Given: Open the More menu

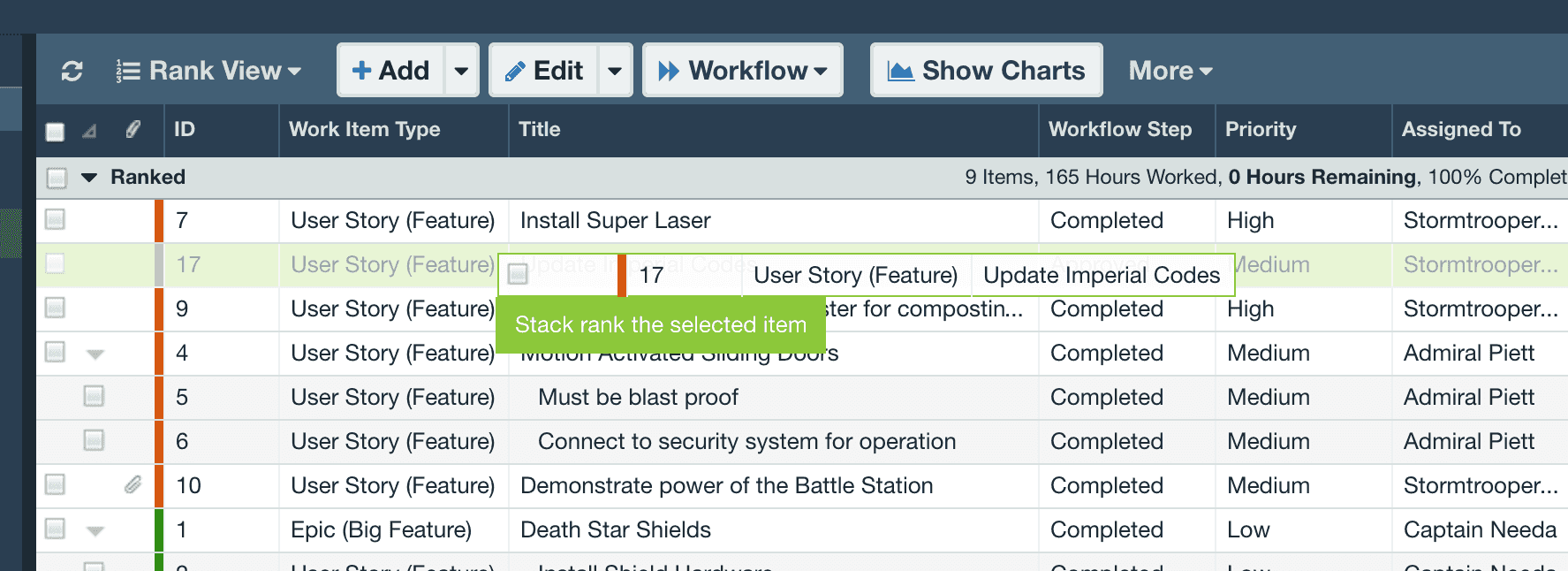Looking at the screenshot, I should click(1170, 71).
